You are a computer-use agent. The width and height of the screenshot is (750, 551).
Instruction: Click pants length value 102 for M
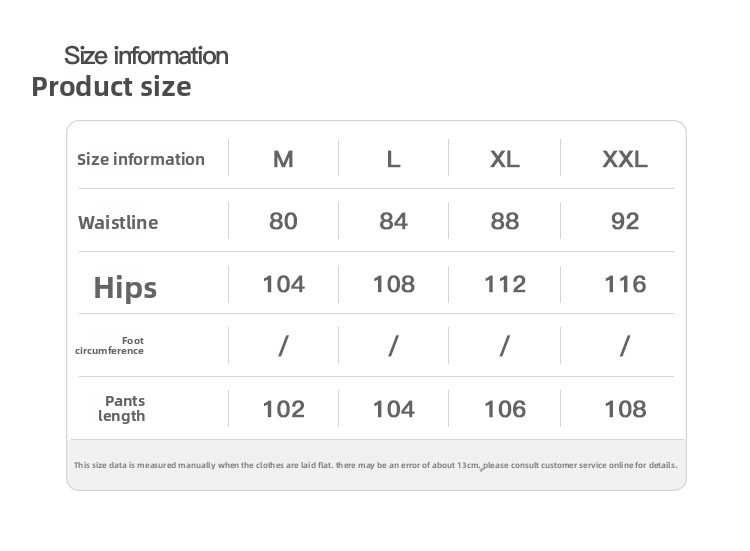[x=283, y=409]
